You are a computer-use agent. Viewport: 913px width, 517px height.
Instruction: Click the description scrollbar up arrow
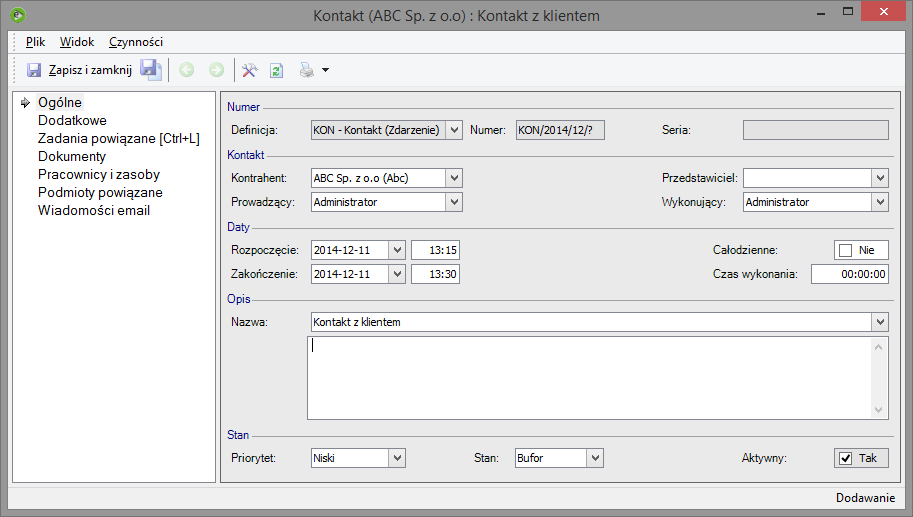pos(879,347)
